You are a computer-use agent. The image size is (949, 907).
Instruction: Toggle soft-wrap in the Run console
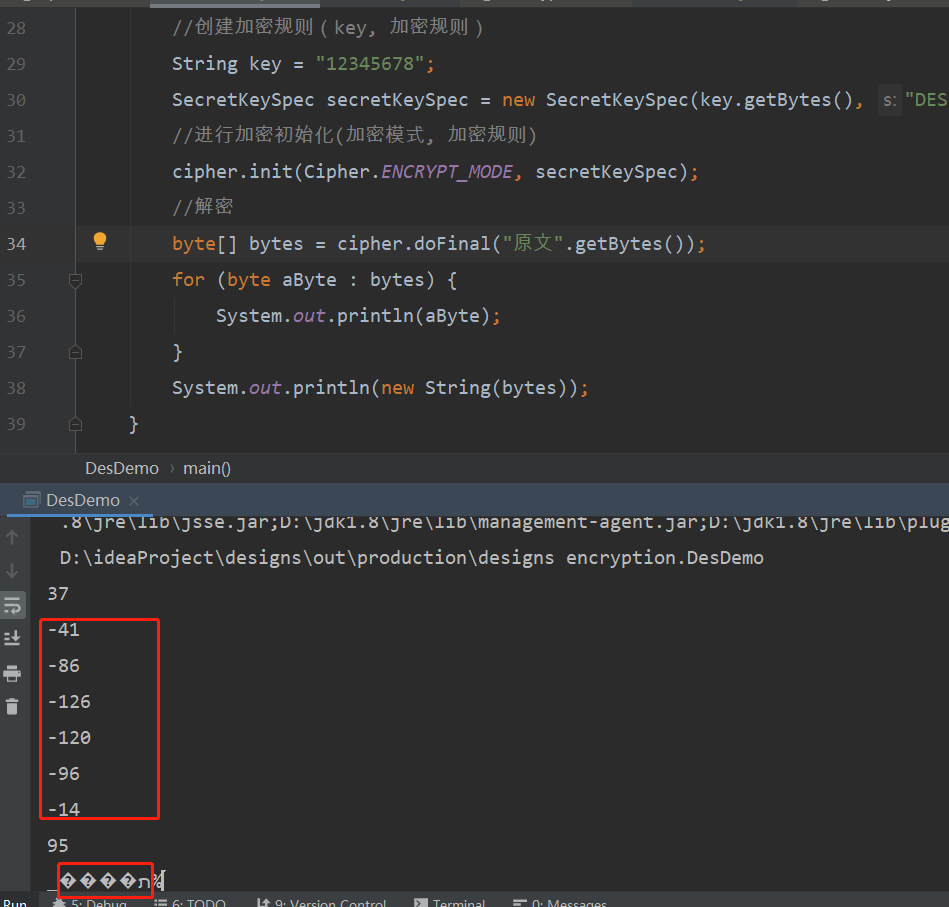(13, 604)
